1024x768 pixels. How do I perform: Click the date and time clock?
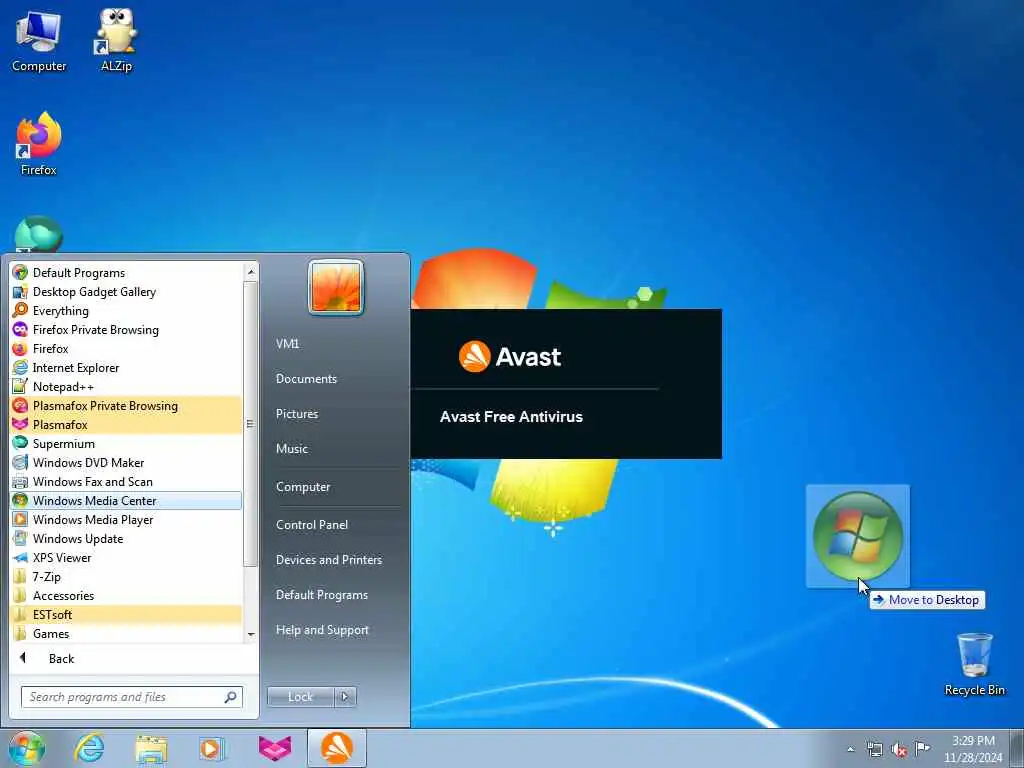pos(972,749)
